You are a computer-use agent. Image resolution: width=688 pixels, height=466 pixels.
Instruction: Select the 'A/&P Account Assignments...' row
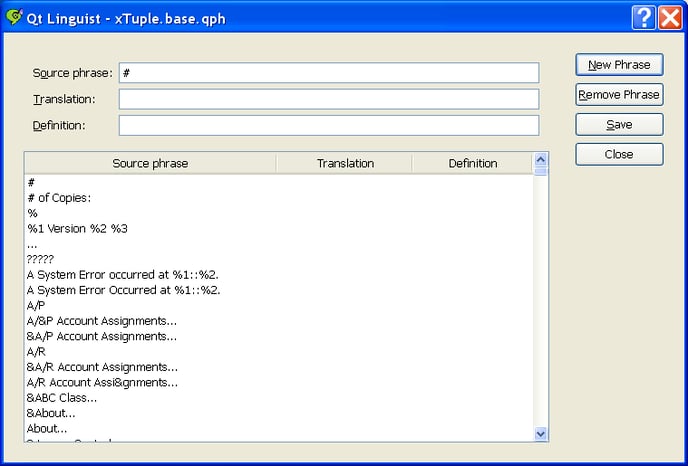point(102,321)
